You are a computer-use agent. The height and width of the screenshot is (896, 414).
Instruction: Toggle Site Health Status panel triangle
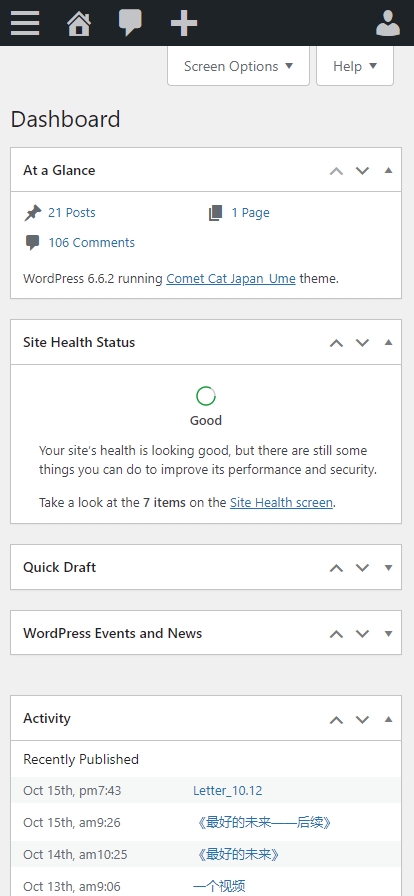[x=389, y=342]
